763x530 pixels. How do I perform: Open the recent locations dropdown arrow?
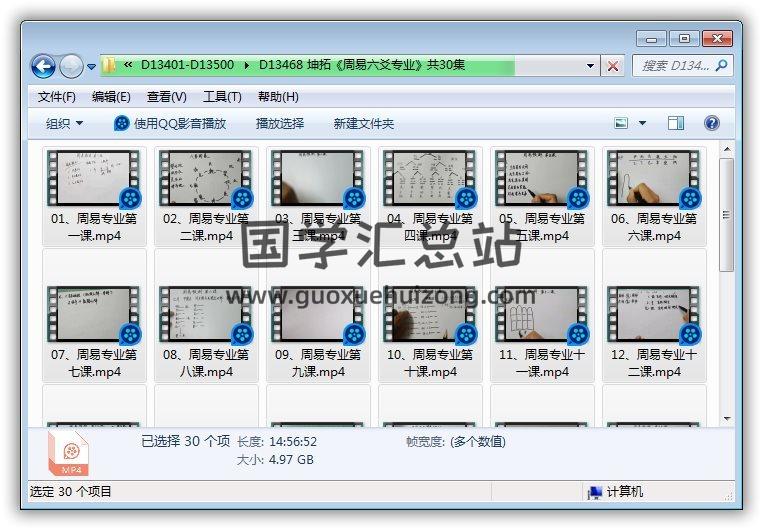(x=91, y=67)
